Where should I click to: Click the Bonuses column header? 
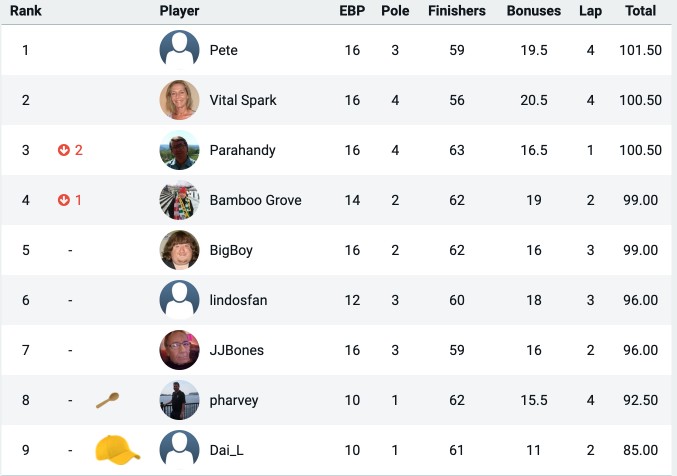click(x=534, y=10)
